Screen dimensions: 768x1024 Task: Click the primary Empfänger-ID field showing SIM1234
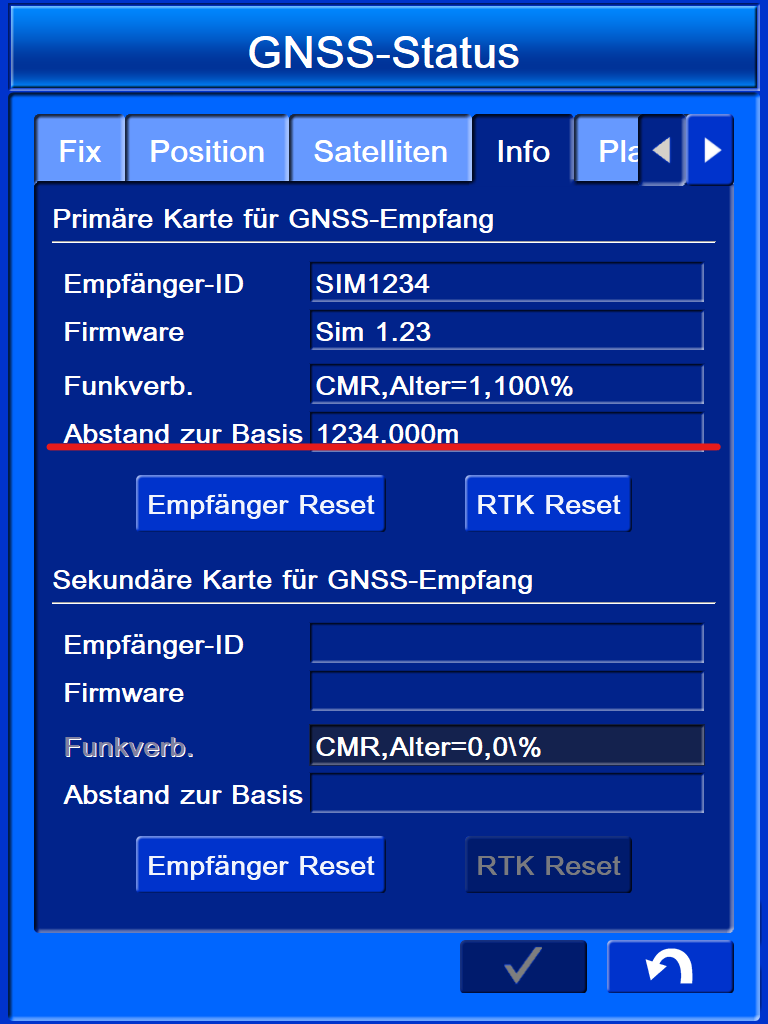point(506,283)
